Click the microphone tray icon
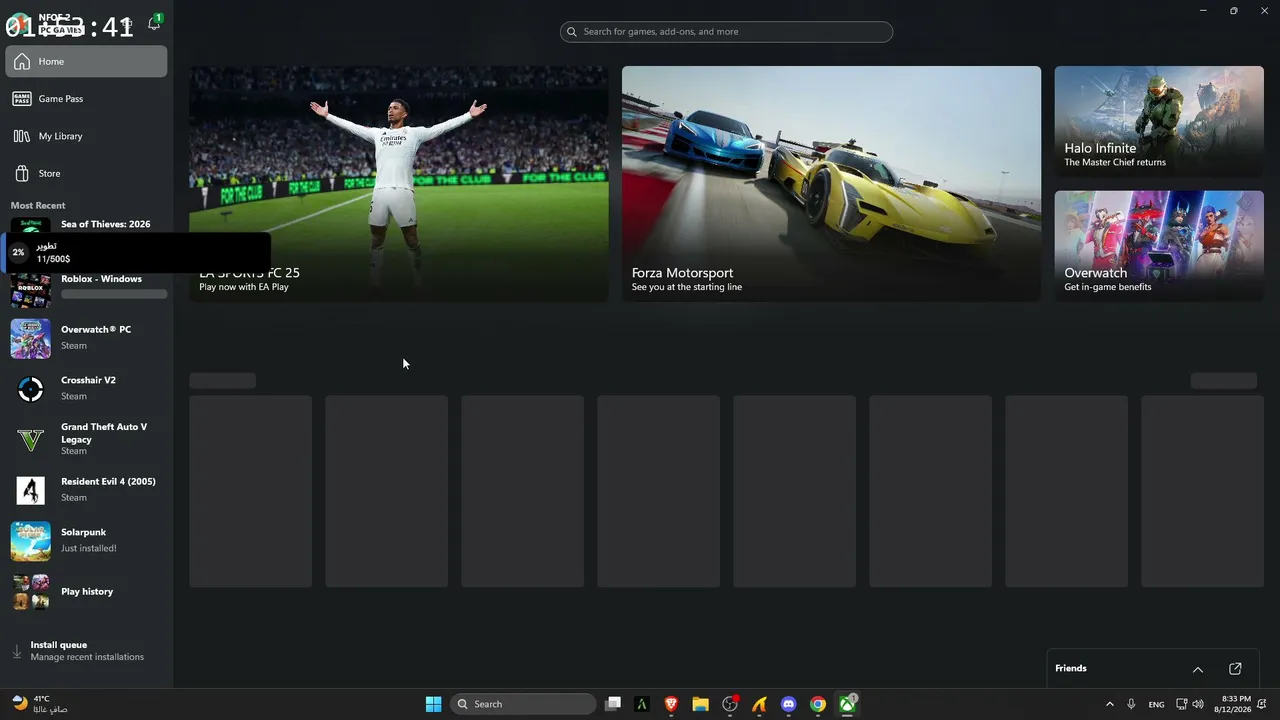 click(x=1131, y=704)
